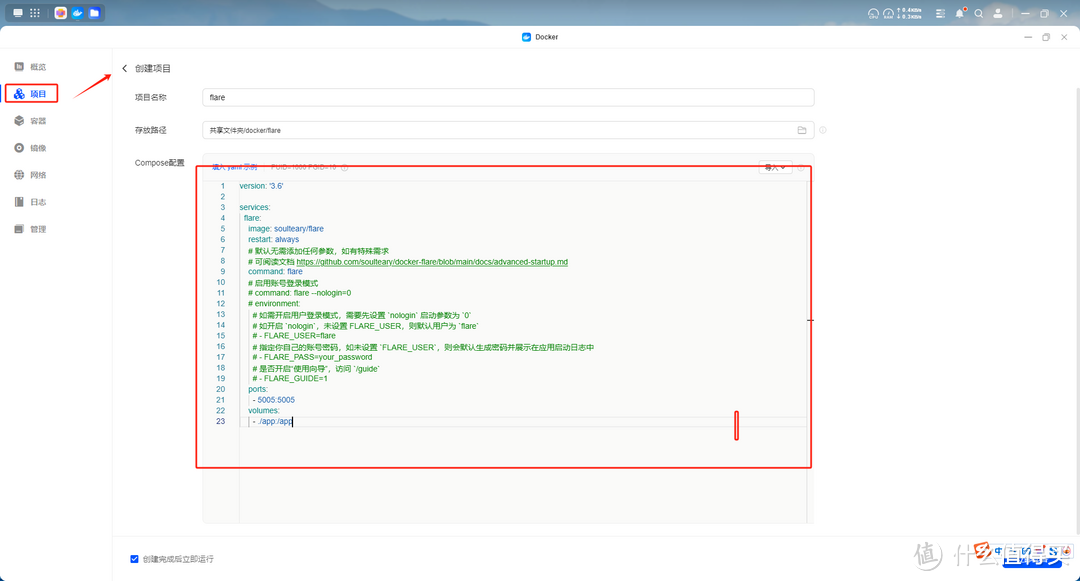Go back from the 创建项目 page
This screenshot has width=1080, height=581.
pos(125,69)
